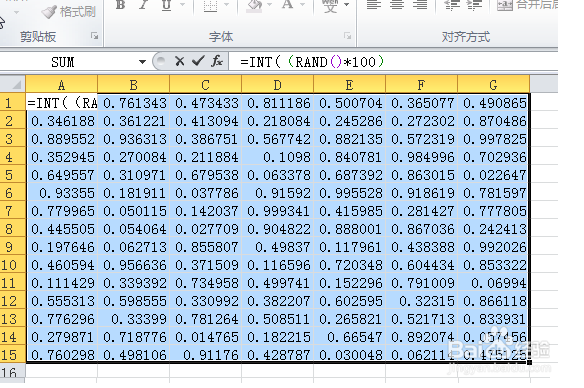This screenshot has width=584, height=388.
Task: Toggle Underline formatting
Action: [x=166, y=5]
